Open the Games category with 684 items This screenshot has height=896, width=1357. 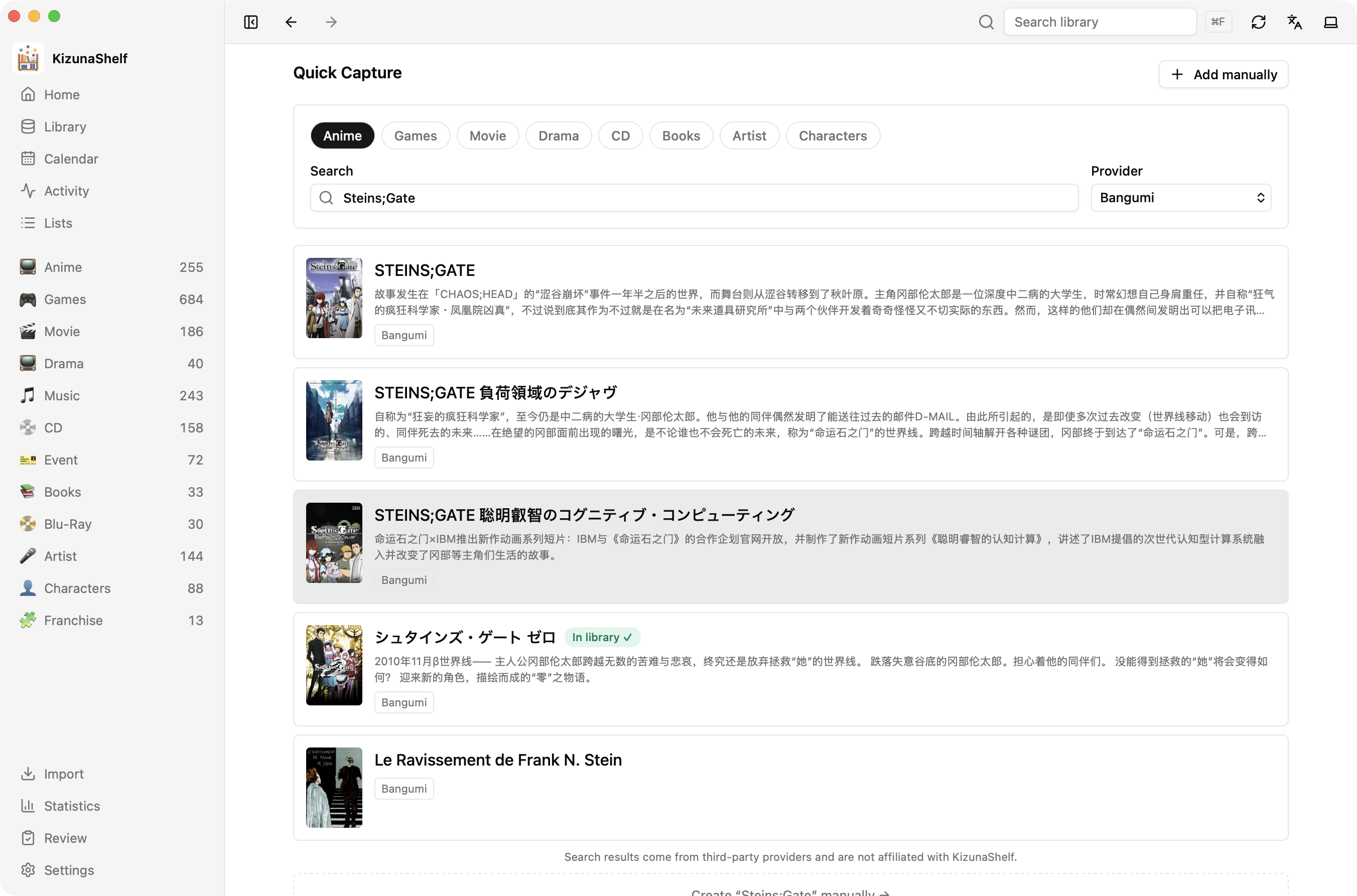(x=112, y=299)
